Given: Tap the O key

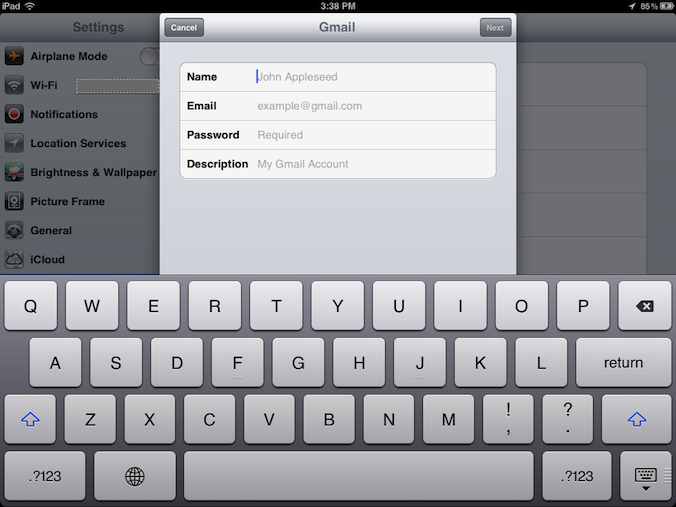Looking at the screenshot, I should tap(522, 306).
